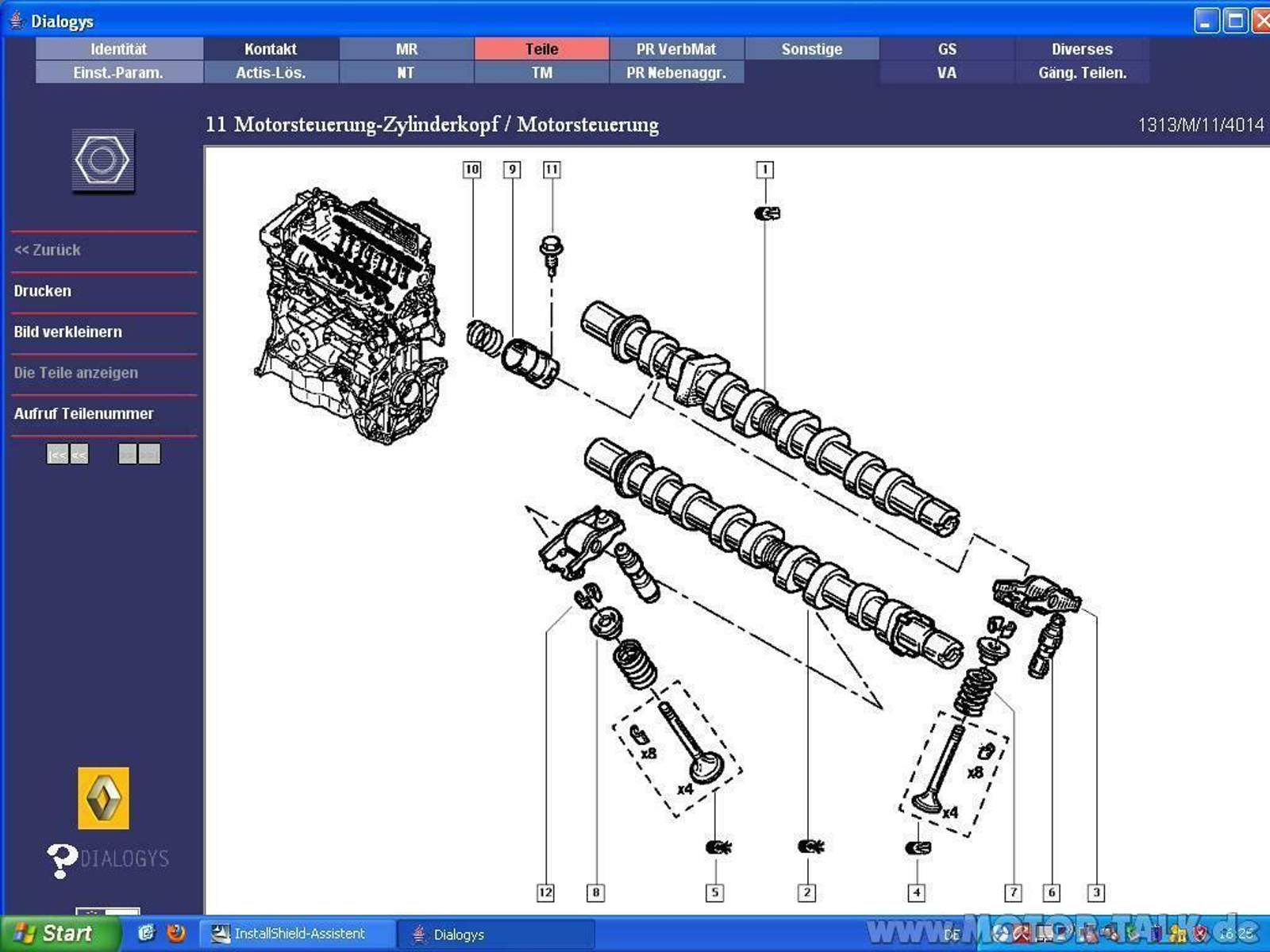
Task: Select the Diverses tab
Action: (1082, 48)
